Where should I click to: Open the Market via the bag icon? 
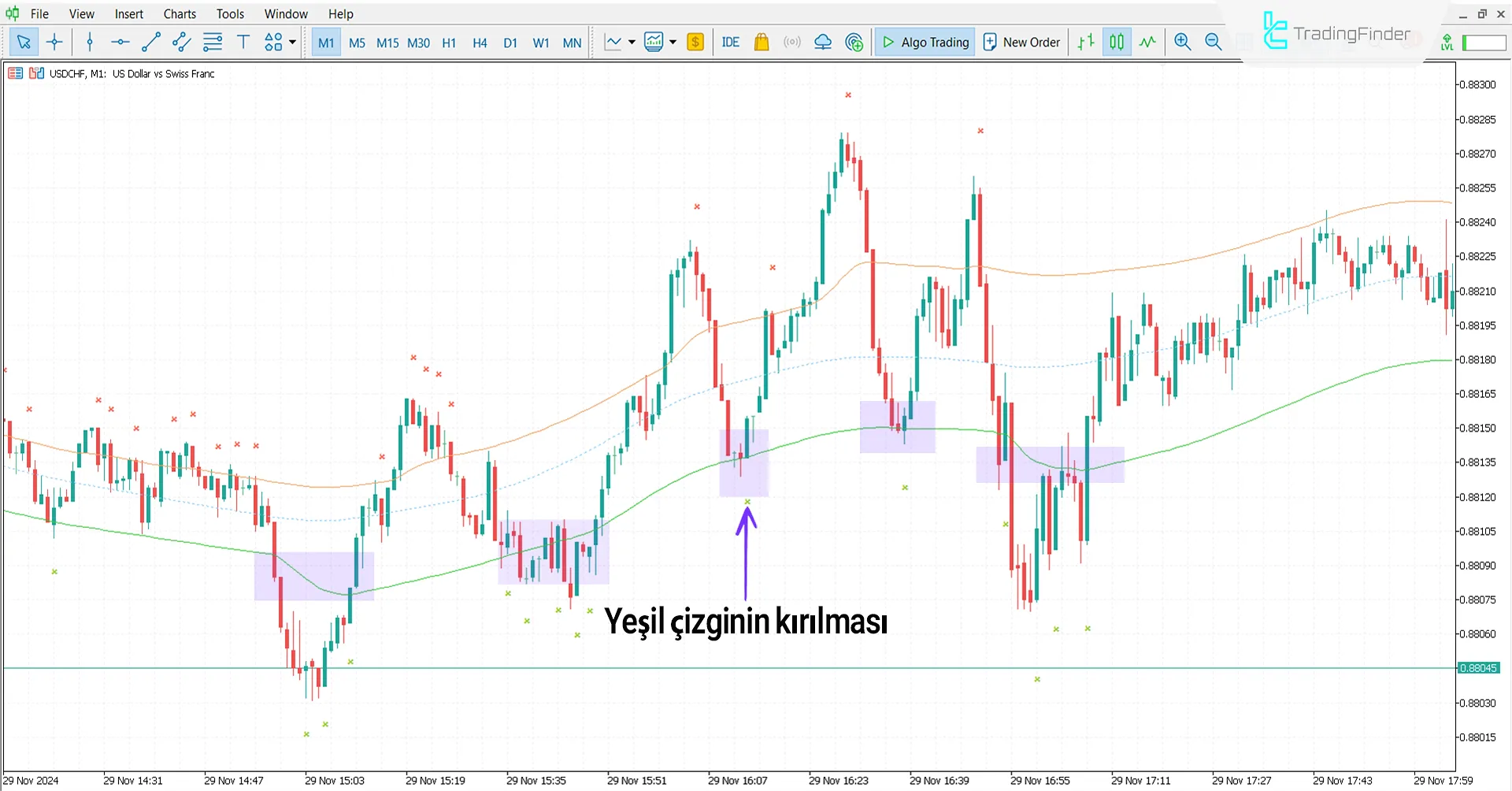pyautogui.click(x=761, y=42)
